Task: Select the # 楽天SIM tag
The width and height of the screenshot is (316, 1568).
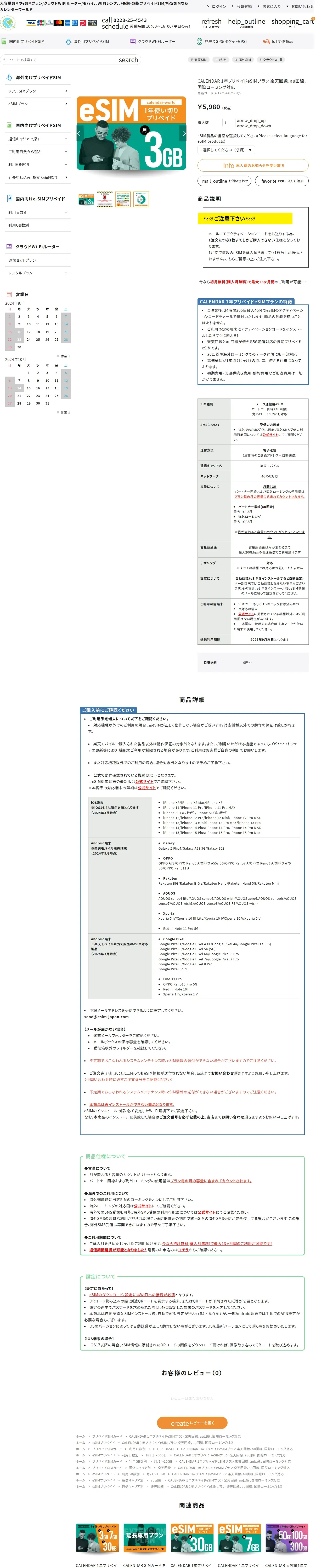Action: pyautogui.click(x=199, y=60)
